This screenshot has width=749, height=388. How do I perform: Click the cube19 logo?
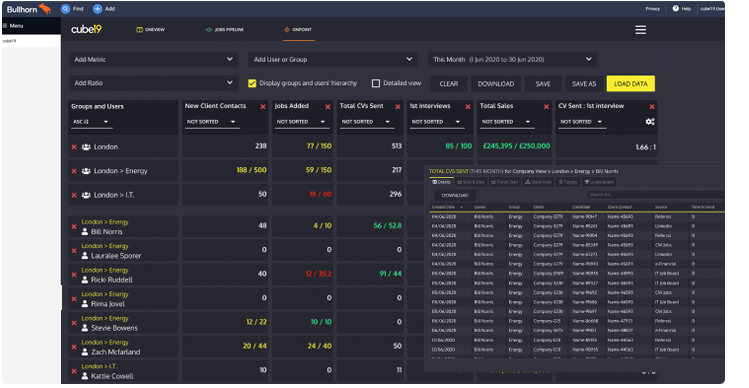86,30
